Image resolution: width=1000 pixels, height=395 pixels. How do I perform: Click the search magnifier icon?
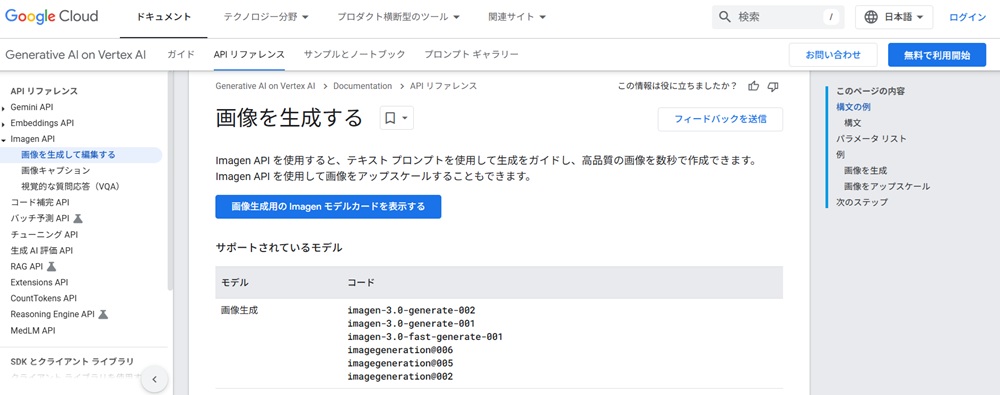tap(724, 17)
